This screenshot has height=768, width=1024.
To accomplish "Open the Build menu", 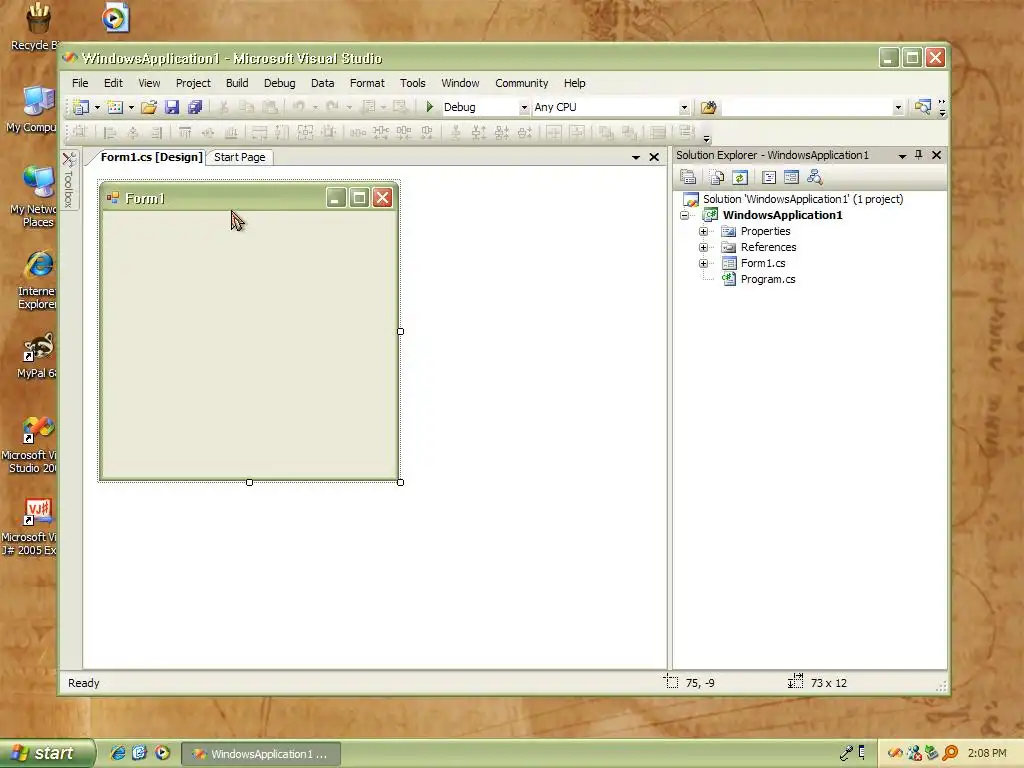I will 237,83.
